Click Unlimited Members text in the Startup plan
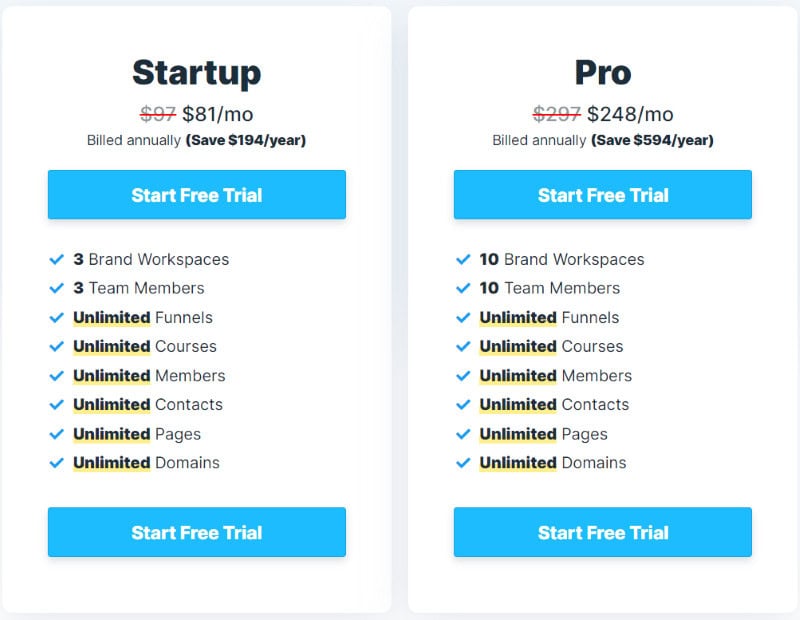800x620 pixels. pos(149,375)
